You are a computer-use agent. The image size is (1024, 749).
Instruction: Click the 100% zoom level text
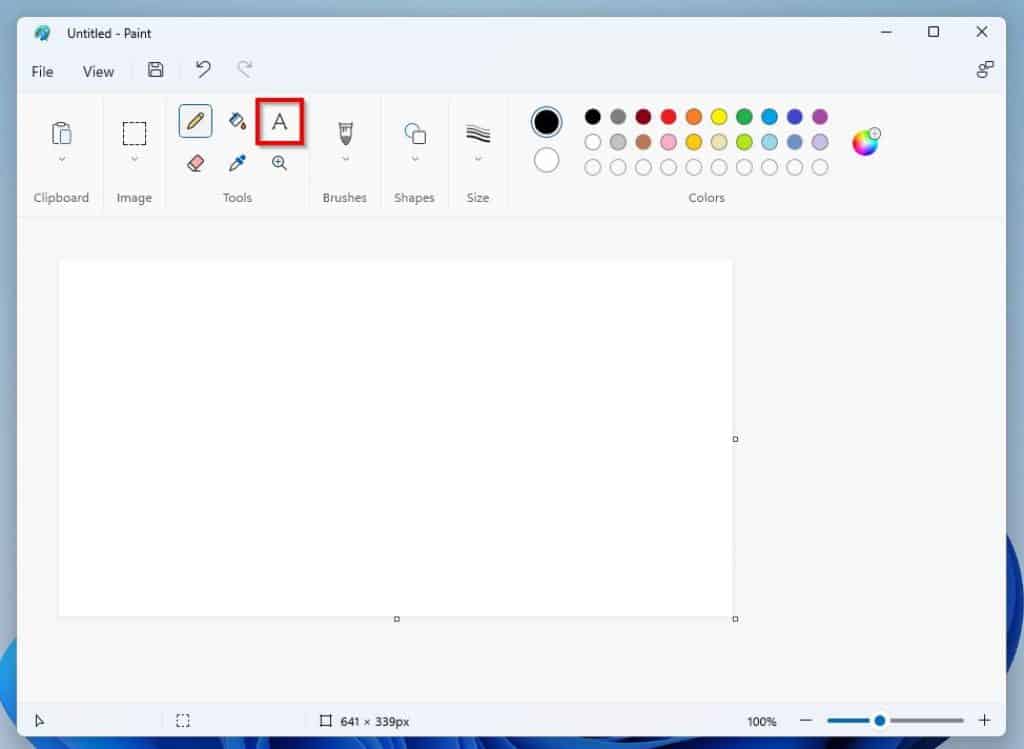pyautogui.click(x=761, y=721)
